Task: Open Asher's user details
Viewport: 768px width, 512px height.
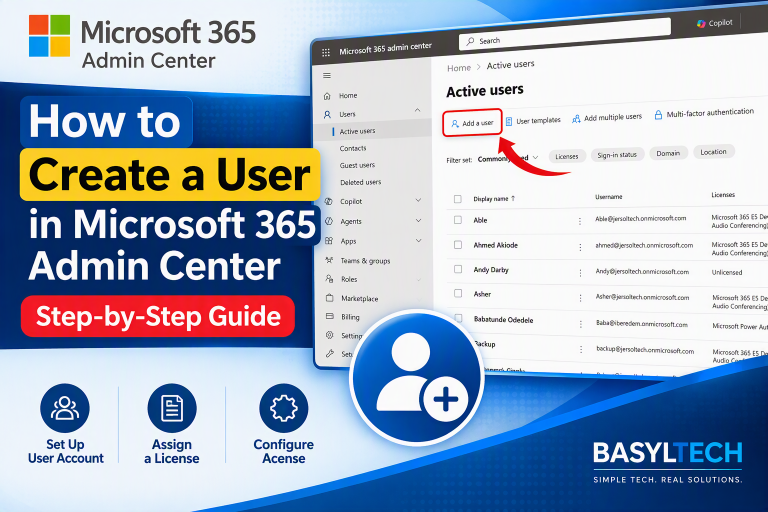Action: [482, 294]
